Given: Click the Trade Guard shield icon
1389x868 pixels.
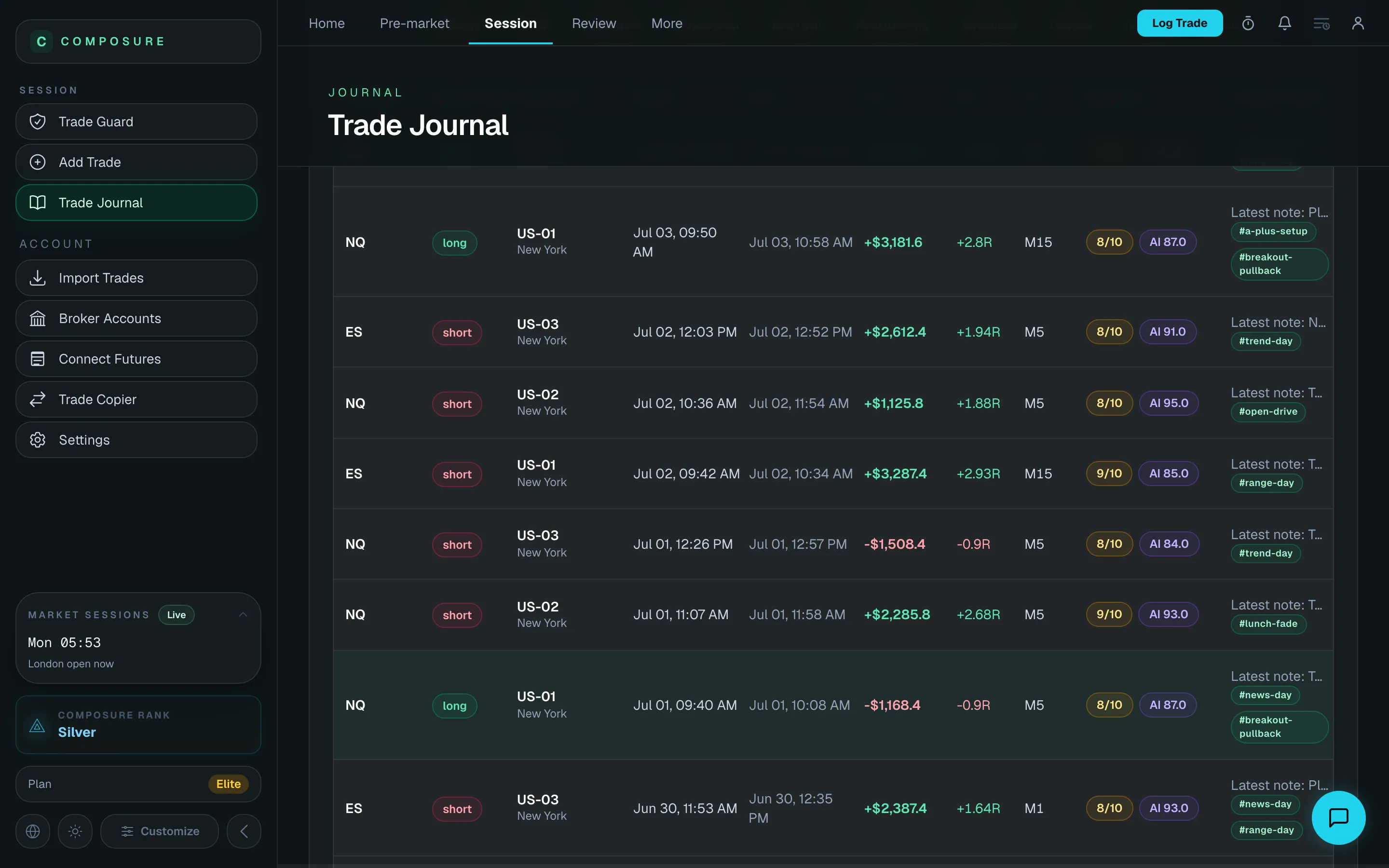Looking at the screenshot, I should point(38,122).
